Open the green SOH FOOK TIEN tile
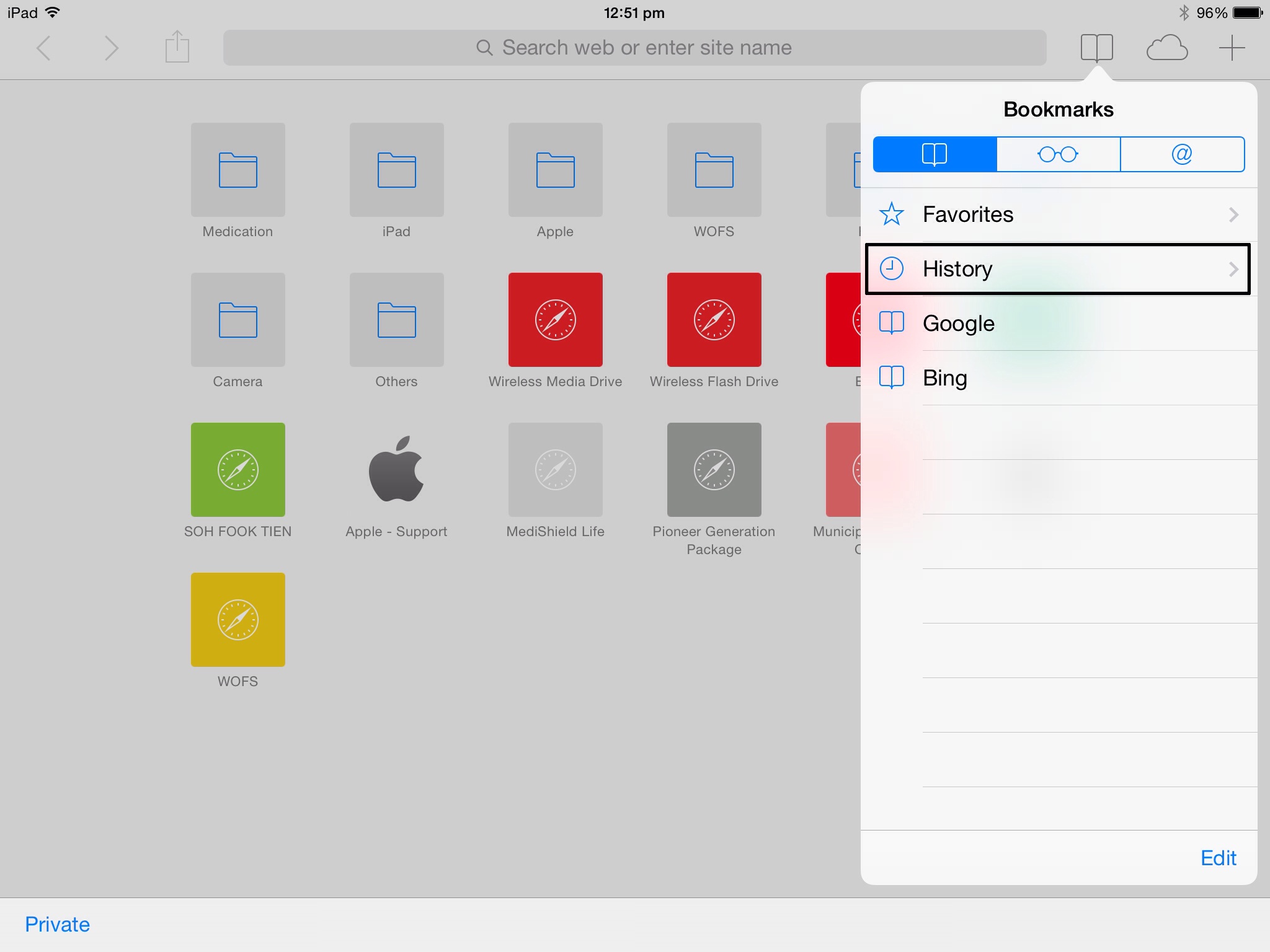Image resolution: width=1270 pixels, height=952 pixels. point(238,470)
